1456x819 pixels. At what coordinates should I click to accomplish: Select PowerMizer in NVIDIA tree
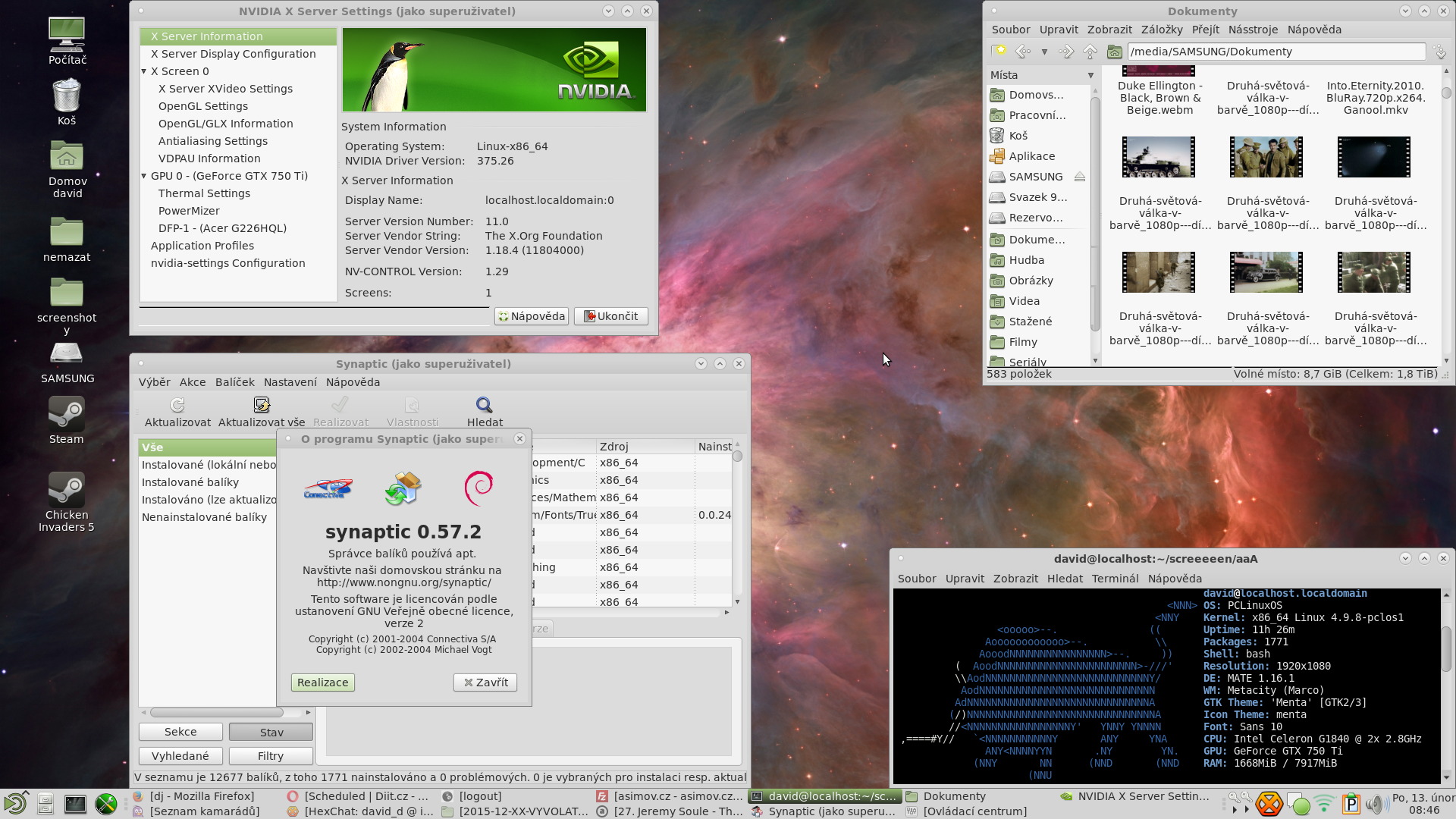189,211
